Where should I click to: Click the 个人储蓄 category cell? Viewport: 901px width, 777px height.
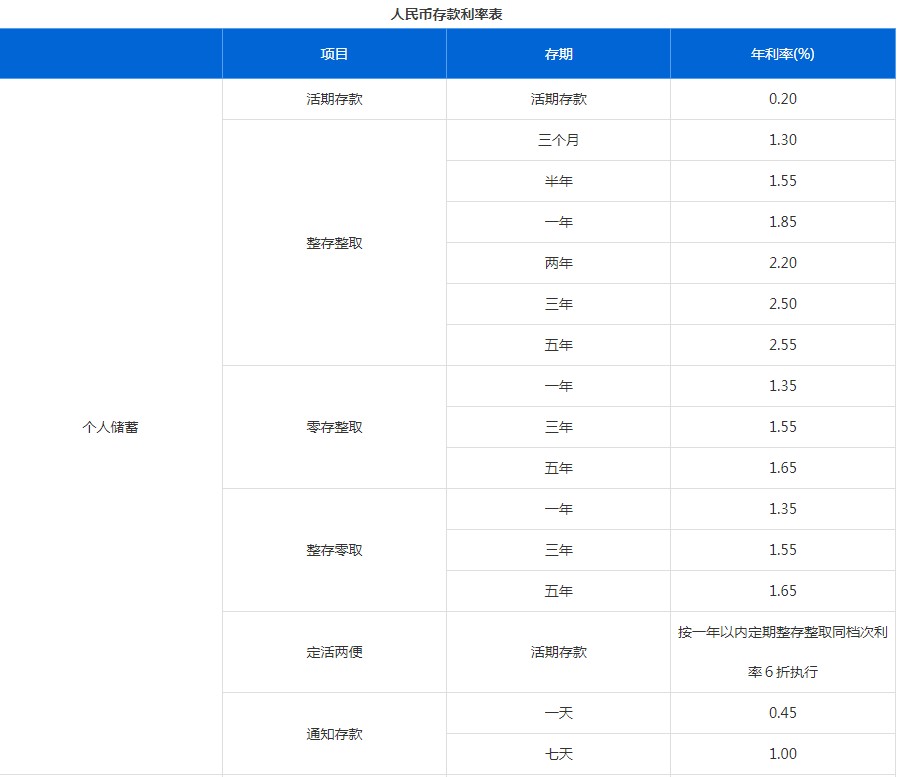[x=110, y=427]
